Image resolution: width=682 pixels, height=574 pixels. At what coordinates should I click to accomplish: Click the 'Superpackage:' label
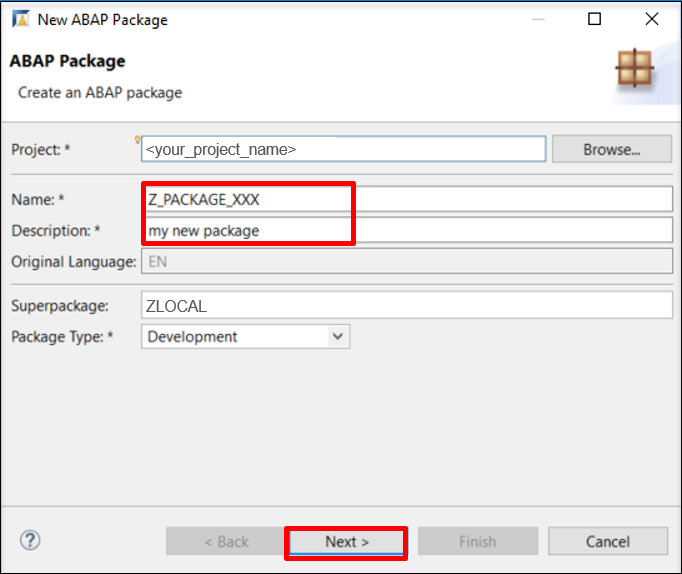(60, 306)
